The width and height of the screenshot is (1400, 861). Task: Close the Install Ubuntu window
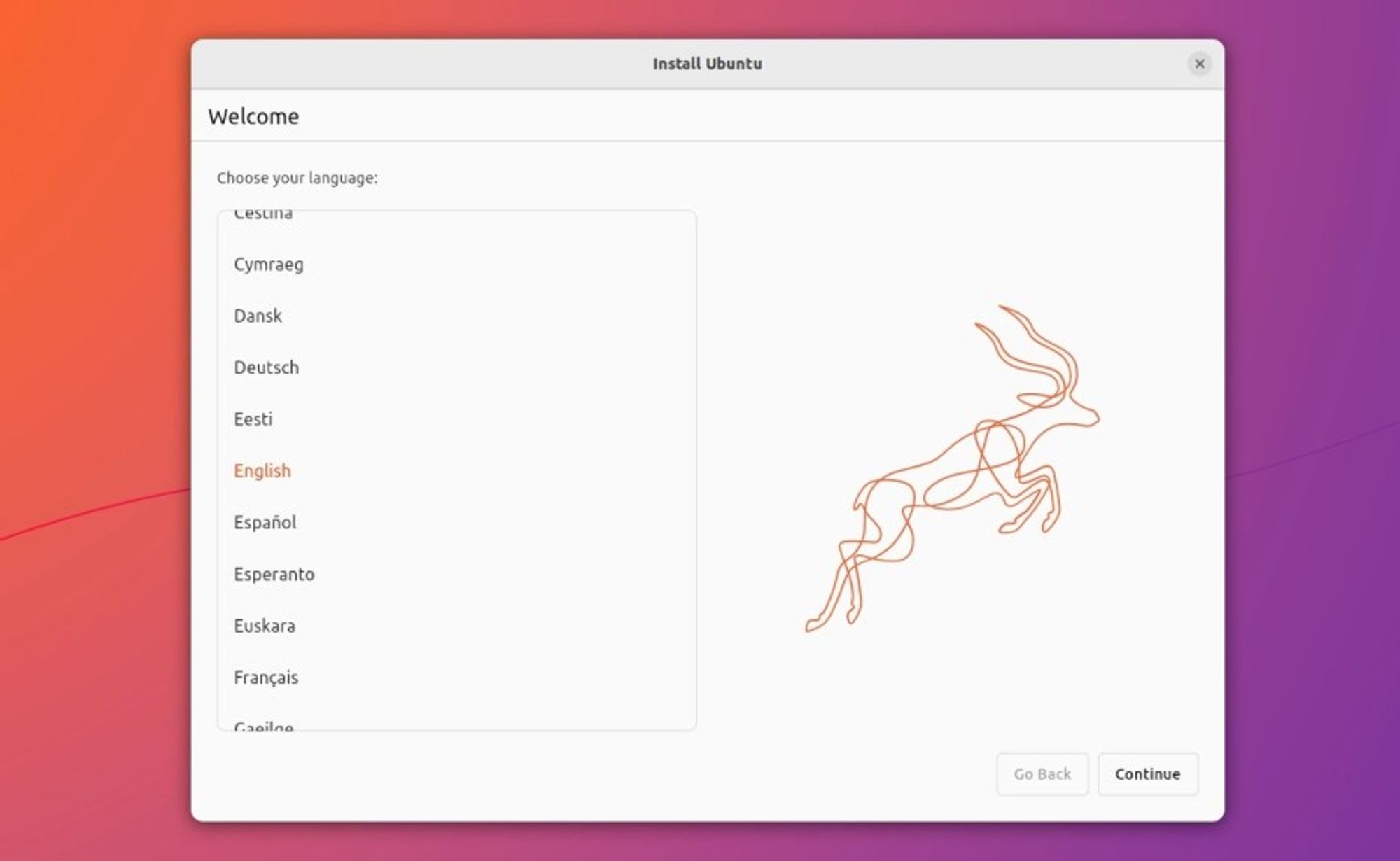[1199, 64]
